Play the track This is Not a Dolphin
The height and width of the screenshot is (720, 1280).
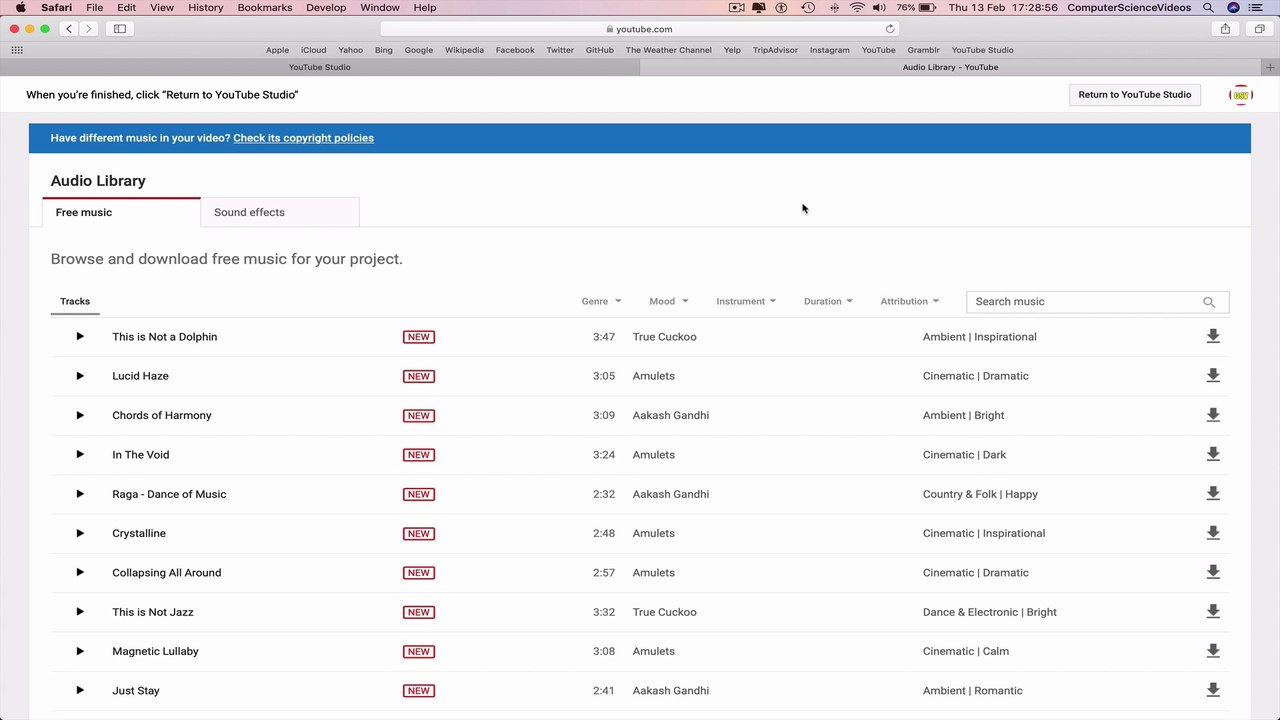tap(80, 337)
